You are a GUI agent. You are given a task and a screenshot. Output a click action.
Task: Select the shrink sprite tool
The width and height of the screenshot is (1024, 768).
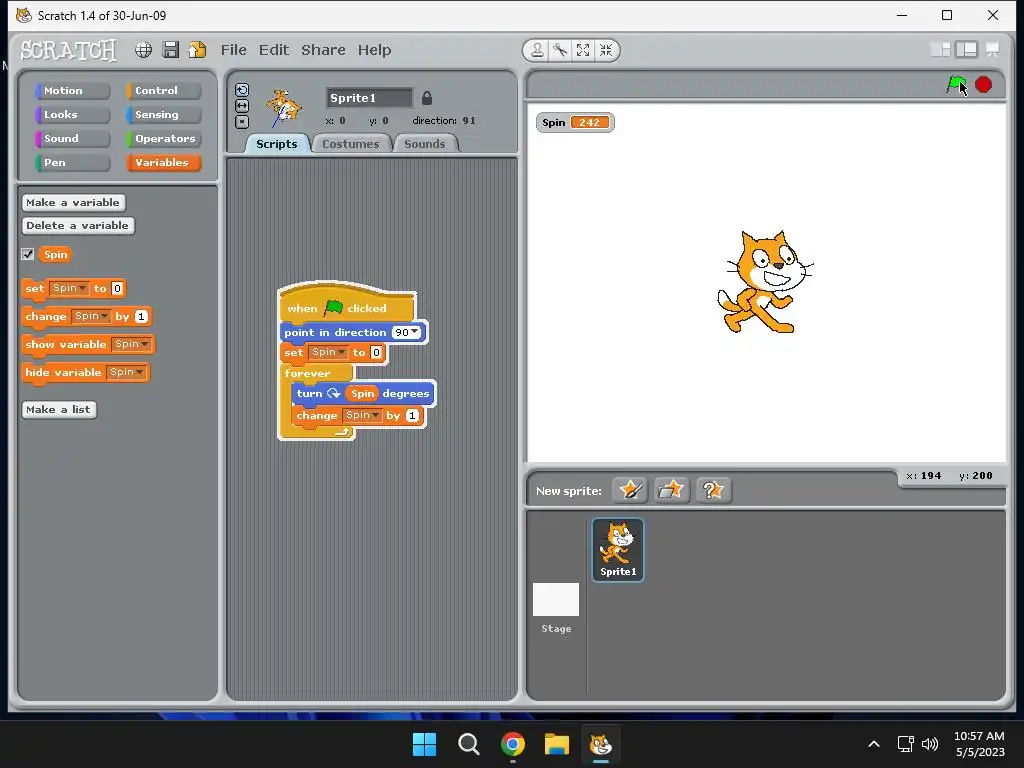(x=606, y=50)
